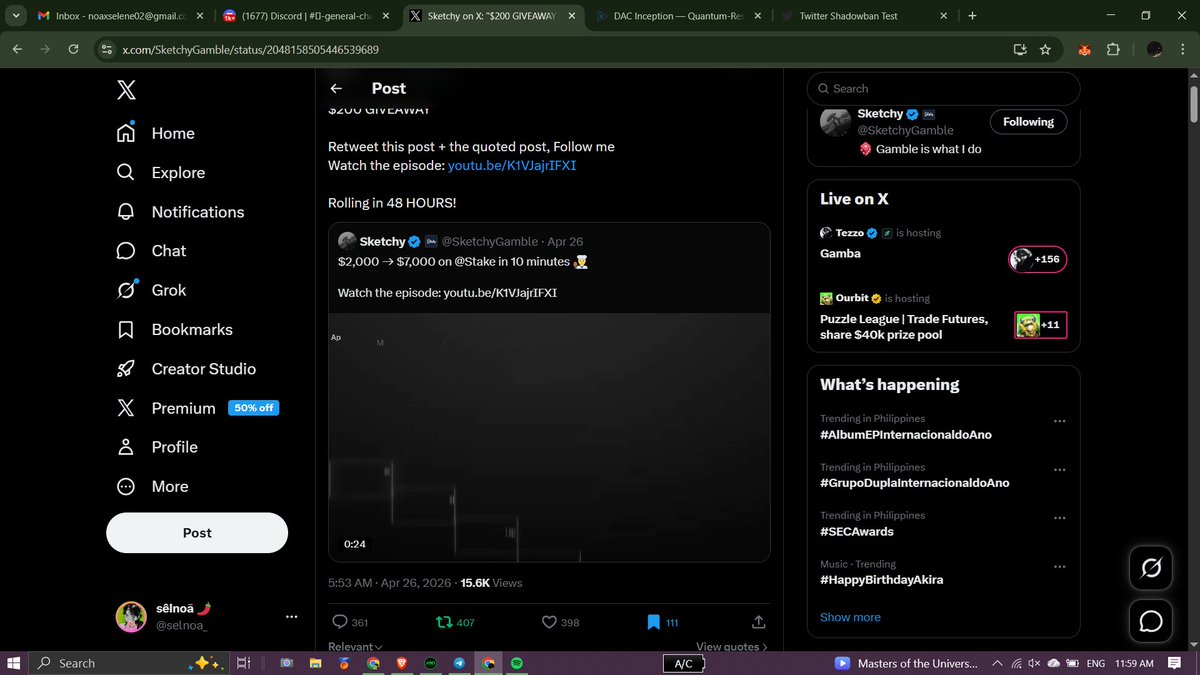Join the Puzzle League live space
Viewport: 1200px width, 675px height.
click(x=1041, y=325)
